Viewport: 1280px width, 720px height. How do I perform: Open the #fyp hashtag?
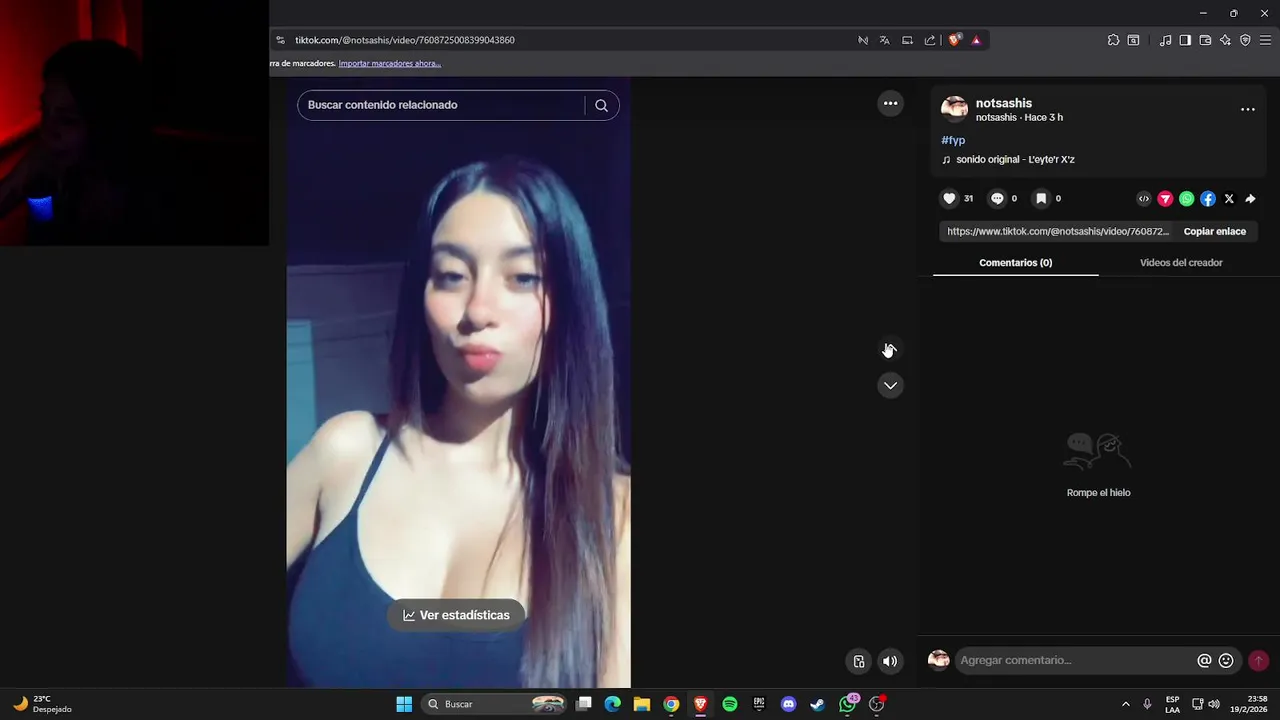coord(953,140)
